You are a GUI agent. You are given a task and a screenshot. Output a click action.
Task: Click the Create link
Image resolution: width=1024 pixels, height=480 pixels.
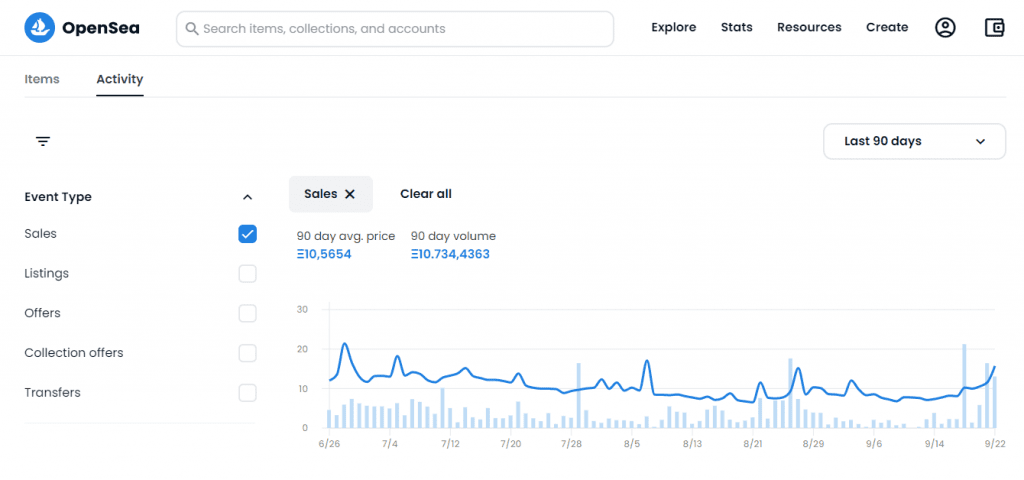click(x=887, y=27)
